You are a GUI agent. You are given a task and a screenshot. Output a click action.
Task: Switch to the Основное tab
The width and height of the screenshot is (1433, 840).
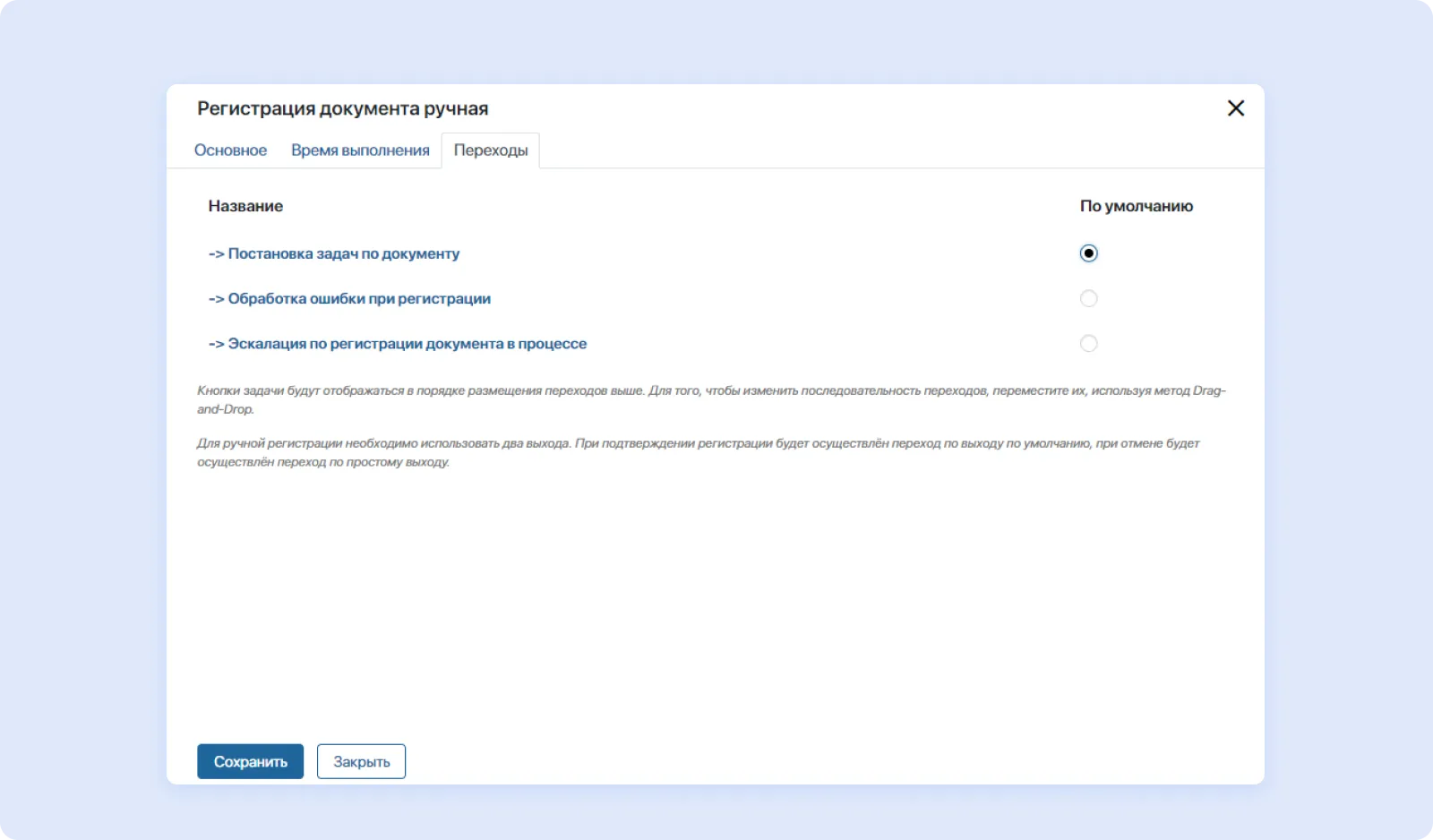click(230, 150)
